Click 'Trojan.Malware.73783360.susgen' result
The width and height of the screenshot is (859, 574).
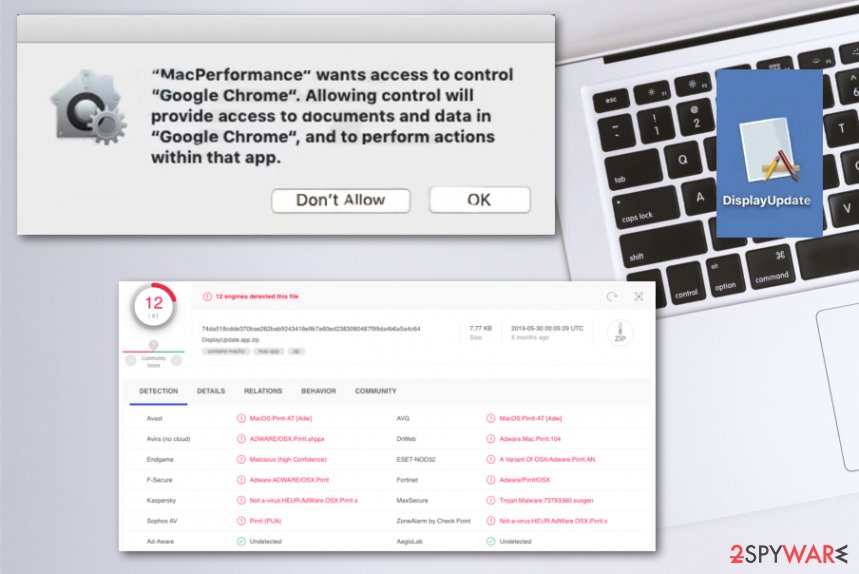tap(546, 501)
